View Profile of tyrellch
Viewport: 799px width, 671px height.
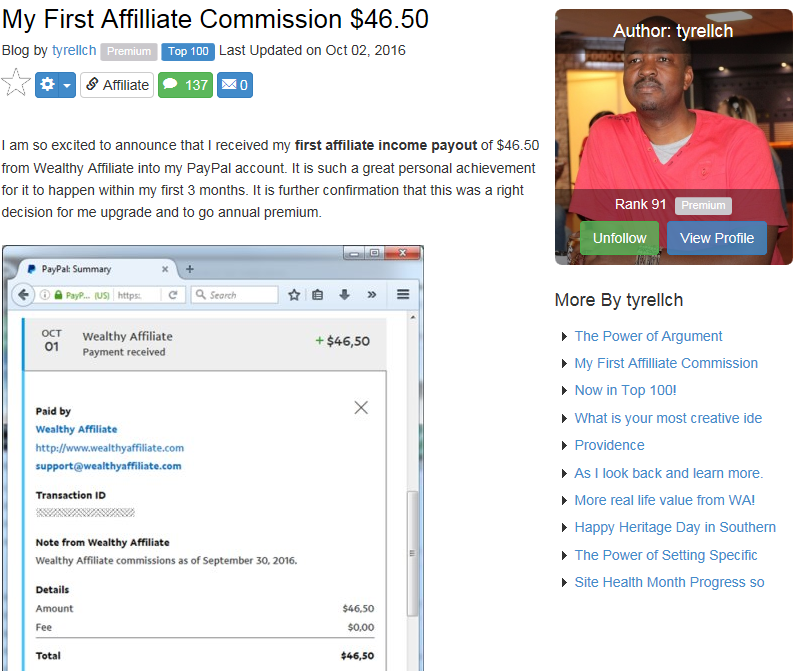716,238
